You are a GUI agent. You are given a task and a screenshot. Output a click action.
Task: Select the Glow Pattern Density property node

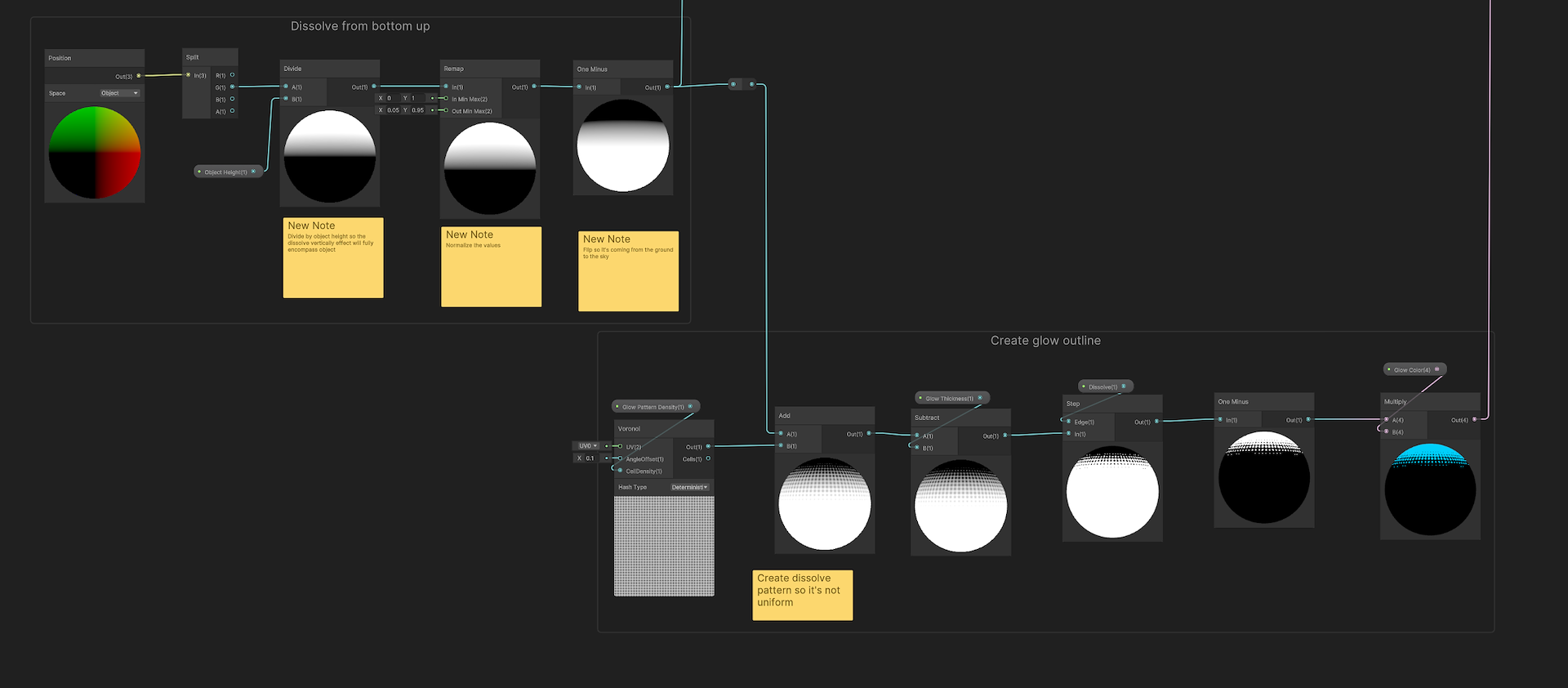(654, 407)
